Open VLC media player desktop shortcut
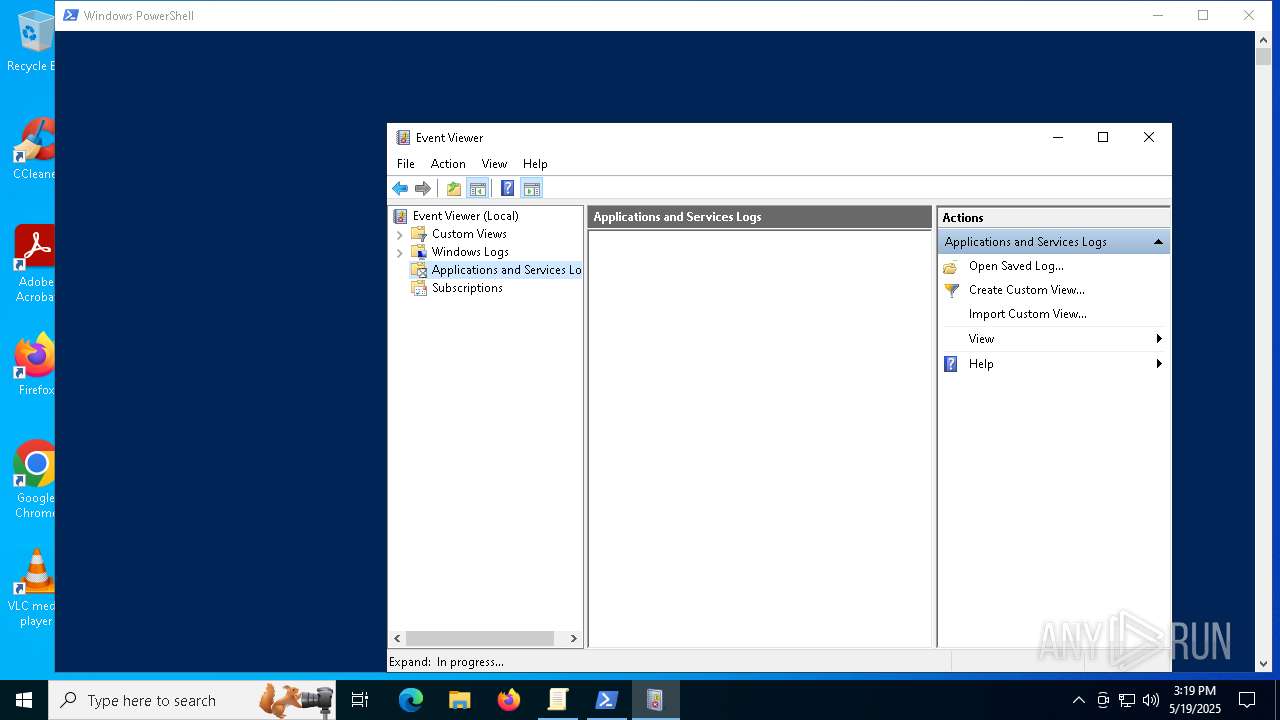The height and width of the screenshot is (720, 1280). point(35,587)
